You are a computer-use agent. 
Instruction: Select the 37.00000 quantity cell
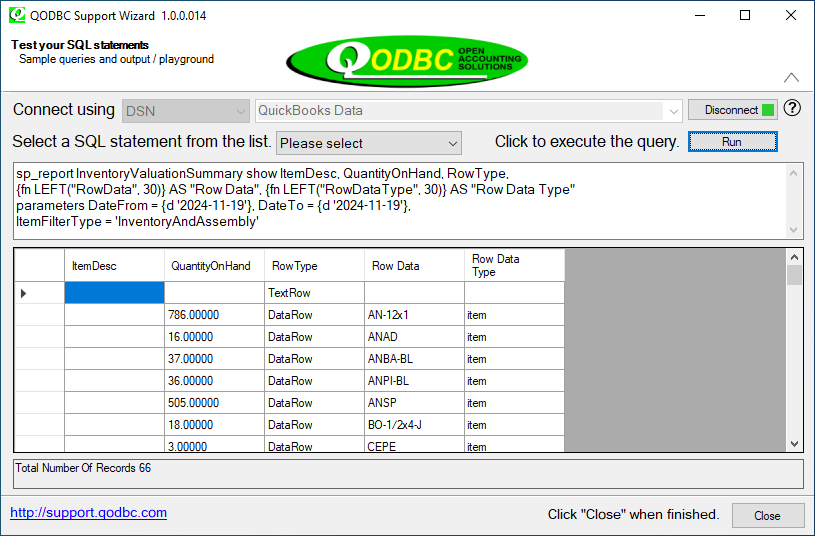[214, 359]
